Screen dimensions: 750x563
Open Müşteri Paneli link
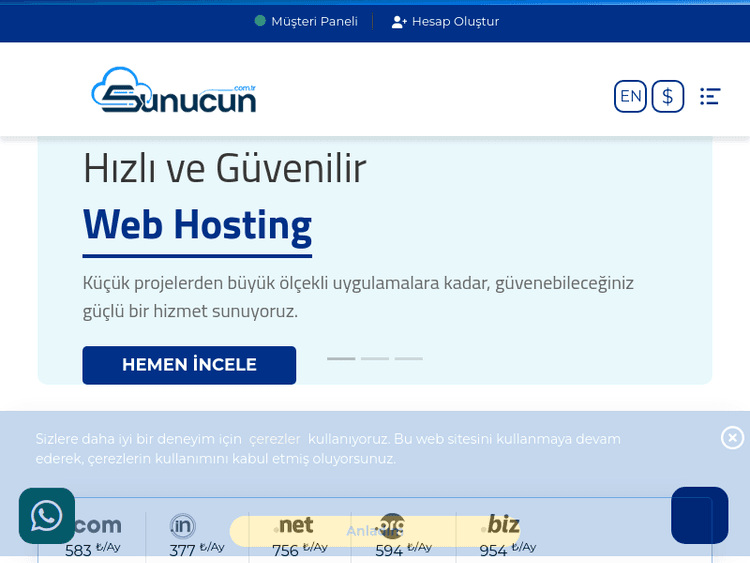pos(306,21)
